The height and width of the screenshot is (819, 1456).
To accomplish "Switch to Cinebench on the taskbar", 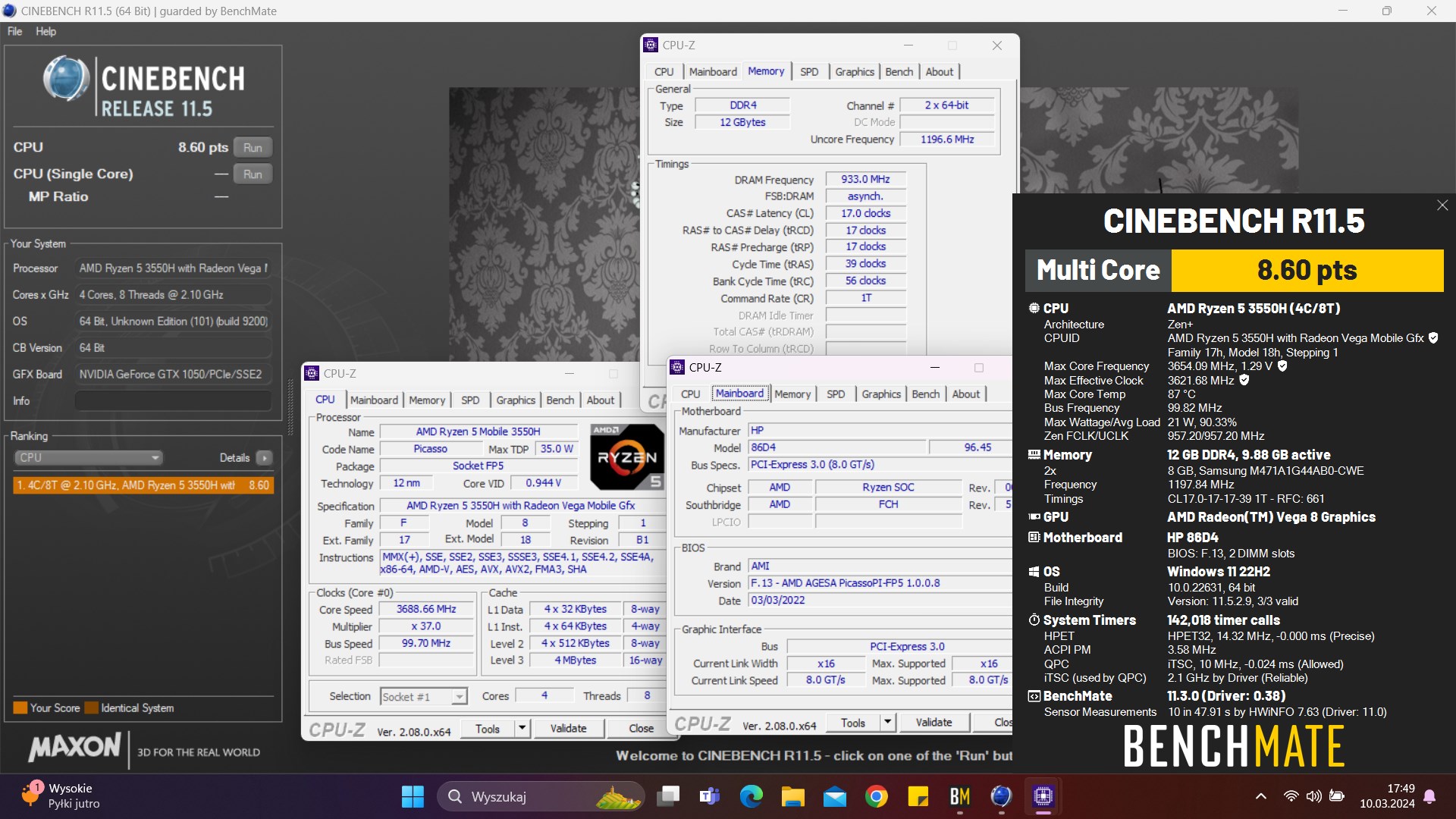I will [x=1002, y=796].
